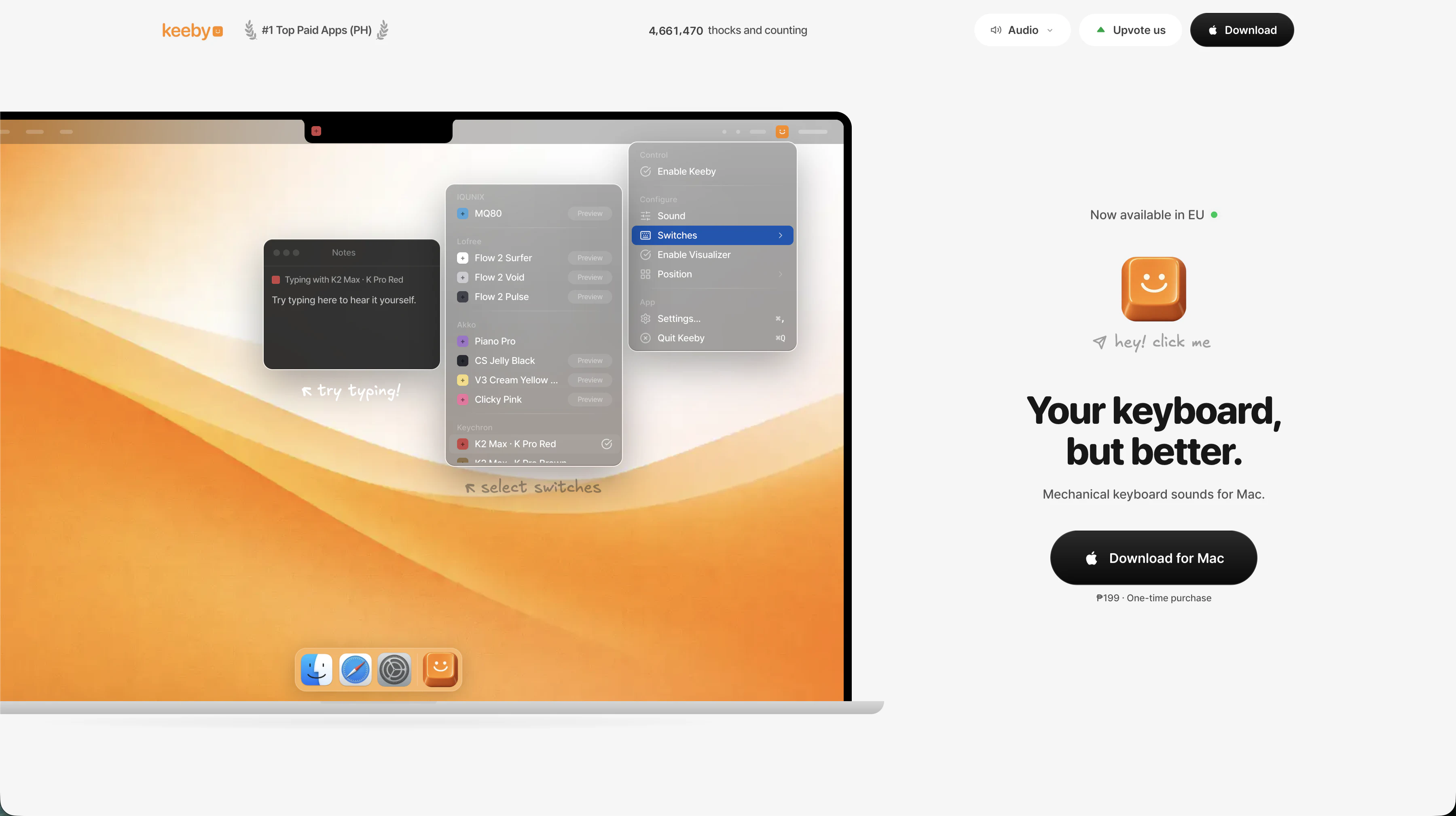
Task: Open Settings... from the menu
Action: [x=712, y=319]
